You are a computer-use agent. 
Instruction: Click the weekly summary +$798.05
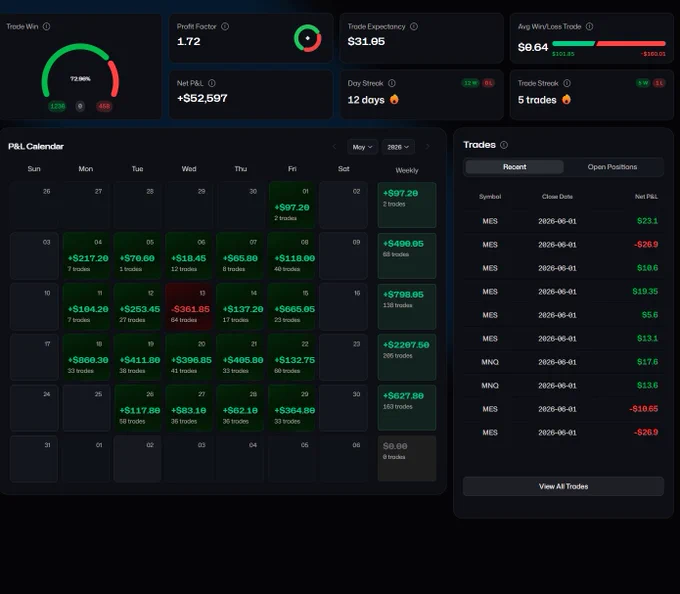[x=407, y=307]
